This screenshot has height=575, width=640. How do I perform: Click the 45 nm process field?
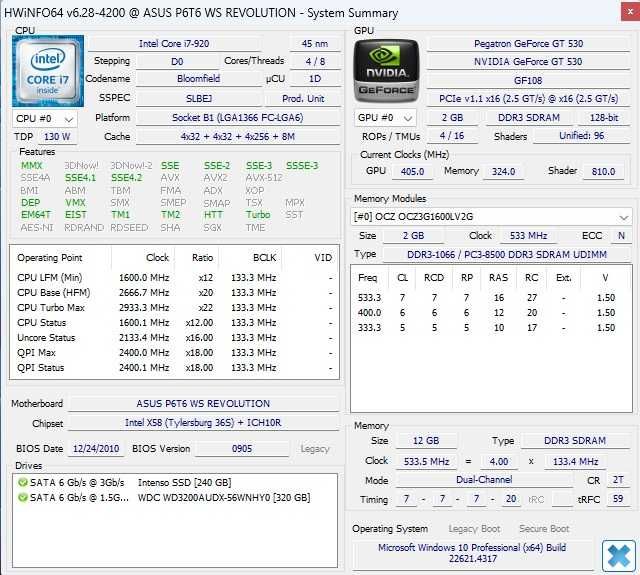tap(315, 44)
